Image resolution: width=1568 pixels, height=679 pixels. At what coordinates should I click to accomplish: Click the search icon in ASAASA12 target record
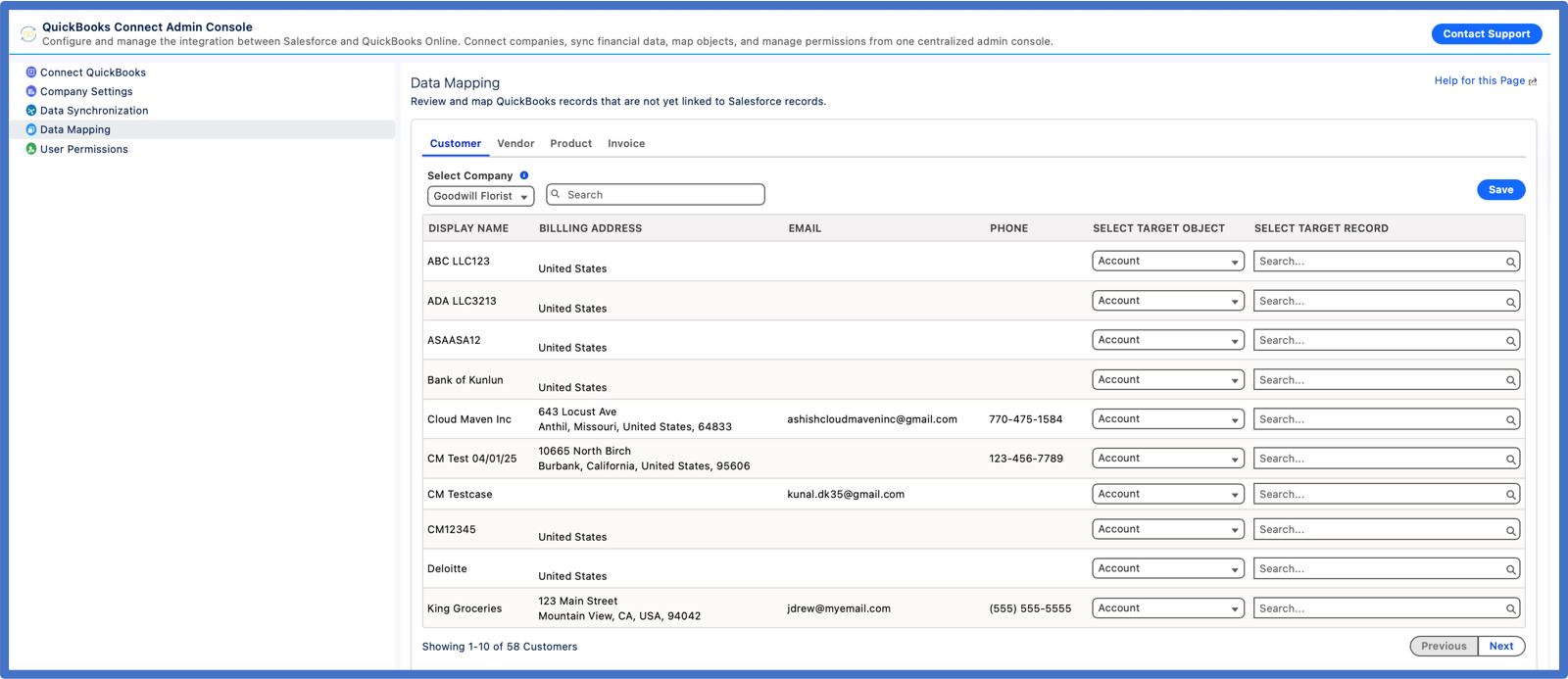click(1511, 341)
